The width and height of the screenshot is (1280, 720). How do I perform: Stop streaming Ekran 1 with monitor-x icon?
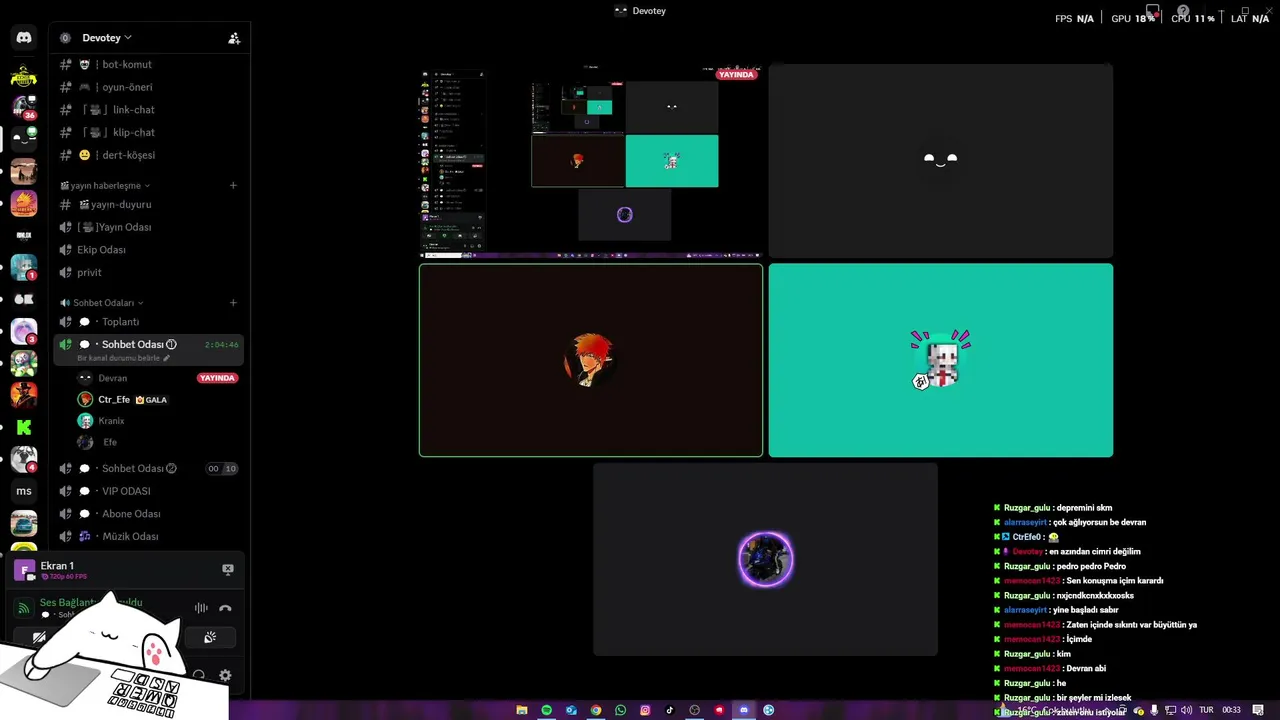(228, 569)
